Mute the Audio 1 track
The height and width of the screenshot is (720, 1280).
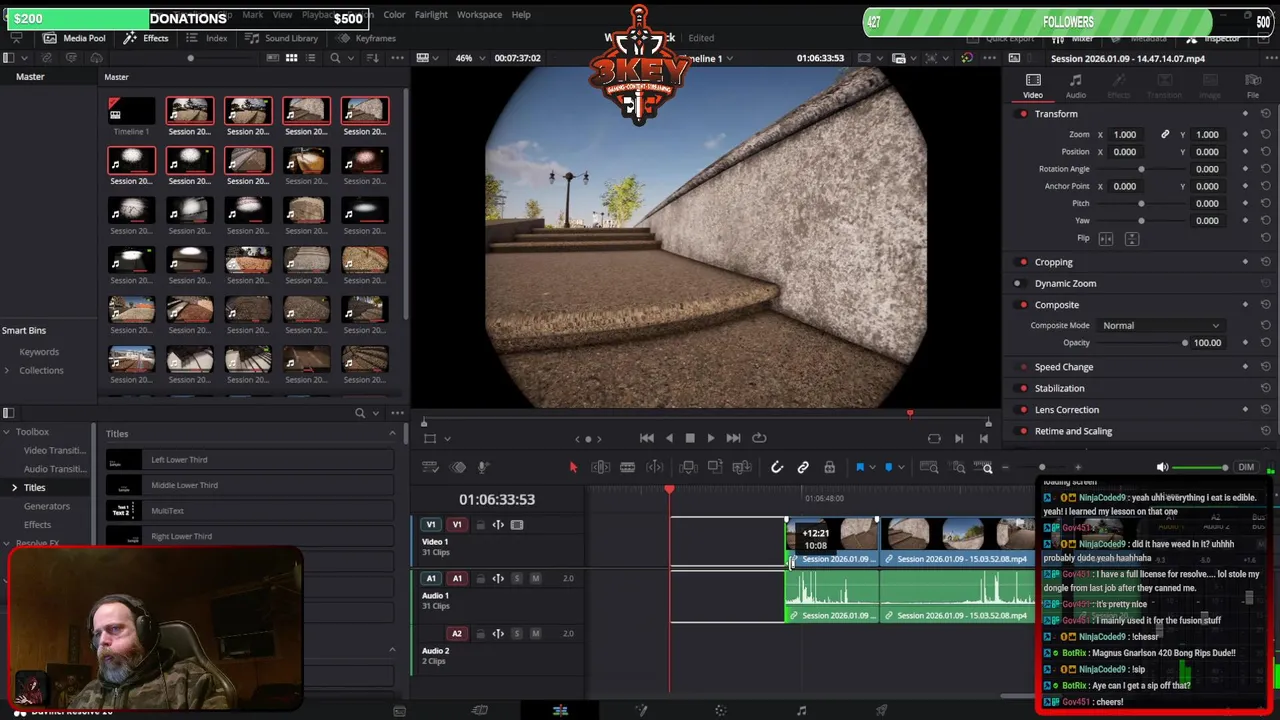(535, 579)
